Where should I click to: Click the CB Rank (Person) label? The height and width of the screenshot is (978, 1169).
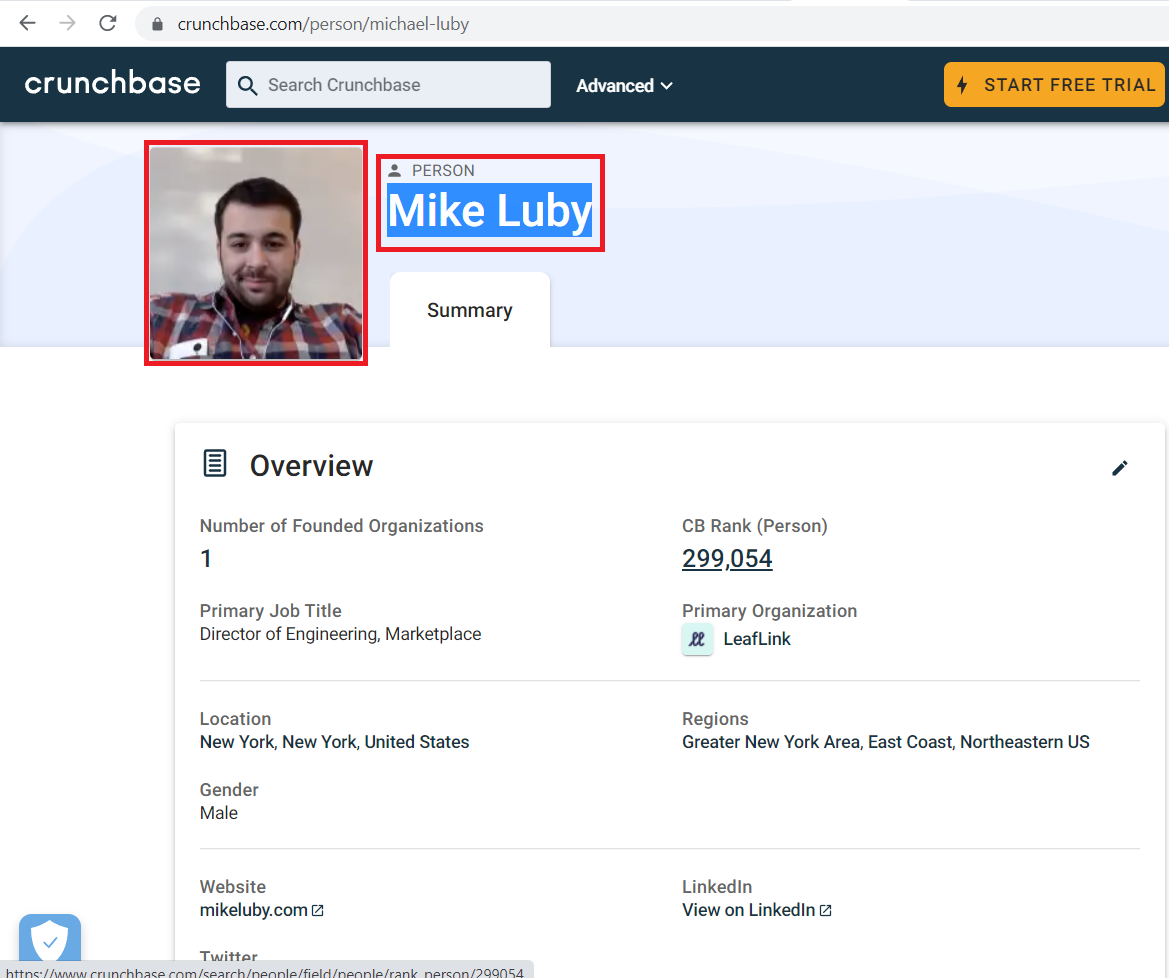coord(754,526)
